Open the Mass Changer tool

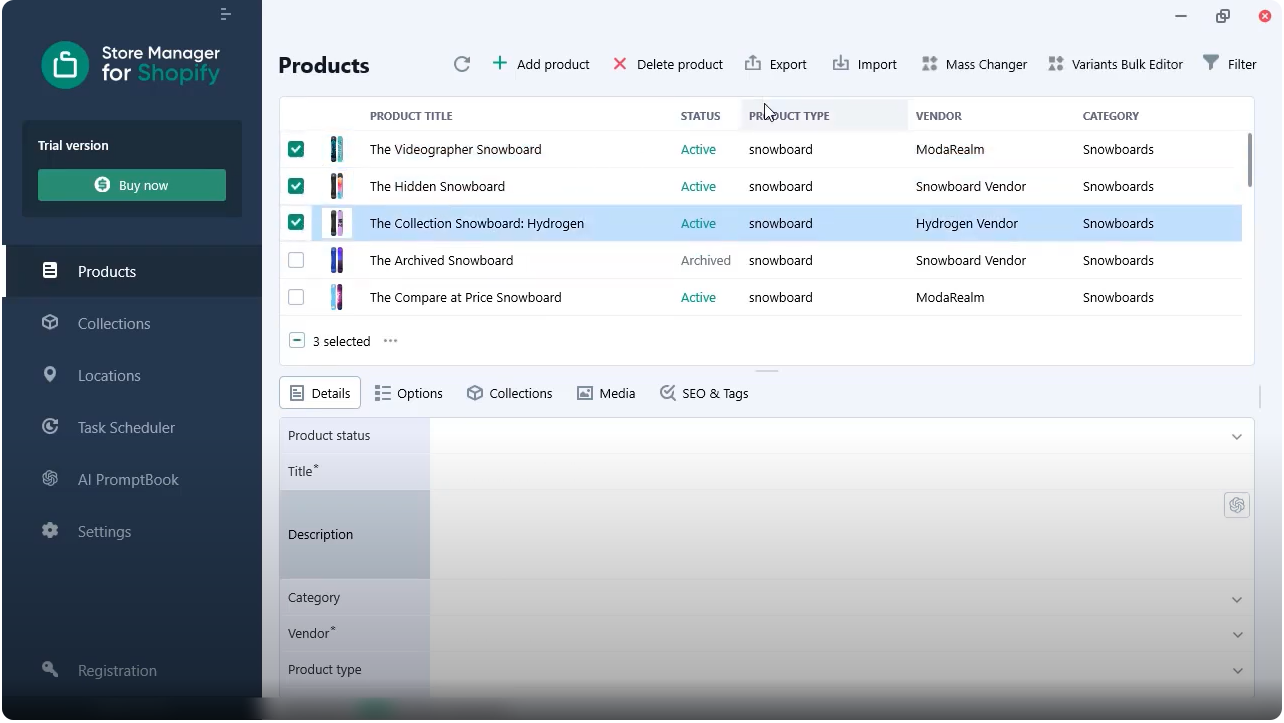[974, 64]
